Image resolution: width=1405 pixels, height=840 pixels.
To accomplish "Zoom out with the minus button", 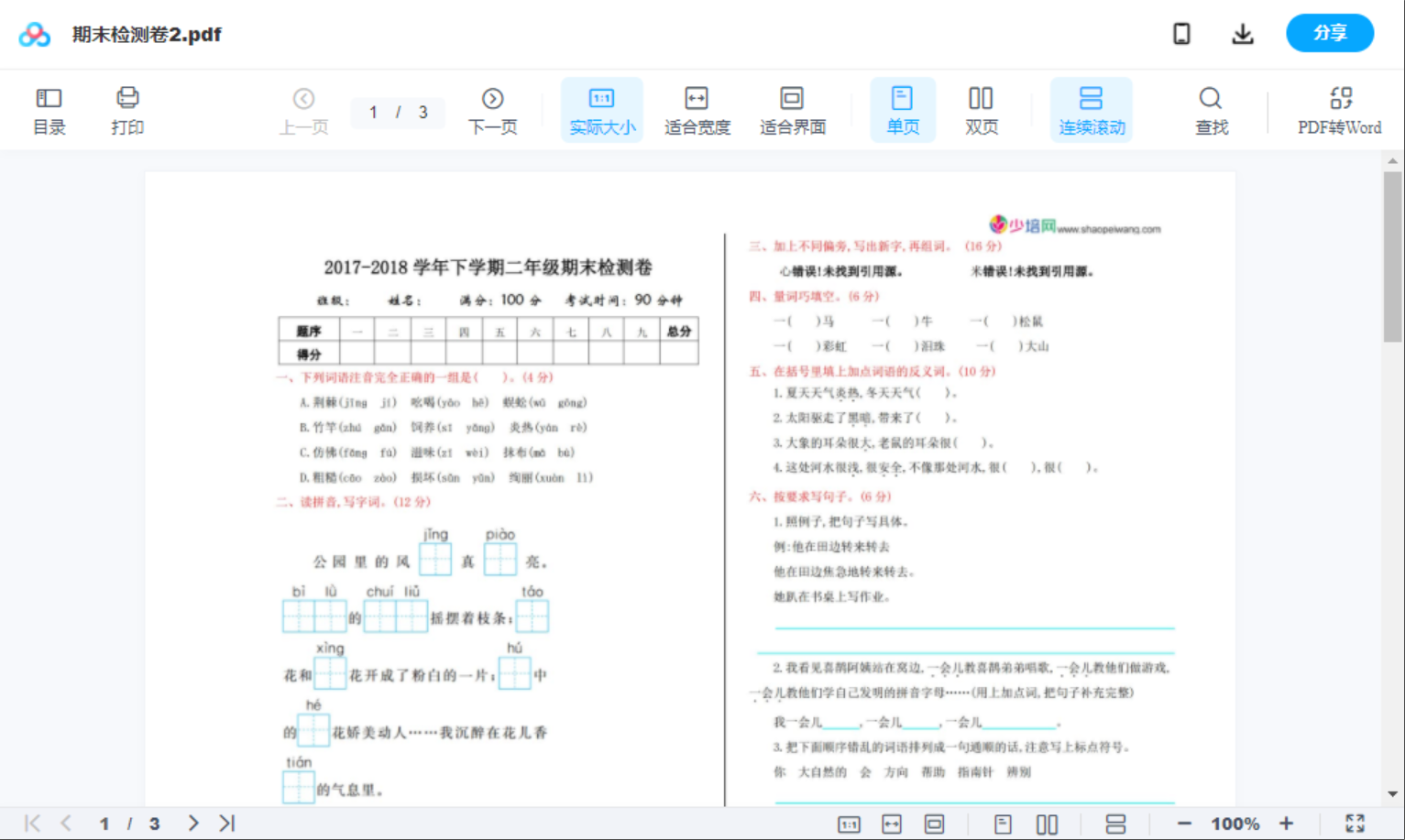I will [1184, 824].
